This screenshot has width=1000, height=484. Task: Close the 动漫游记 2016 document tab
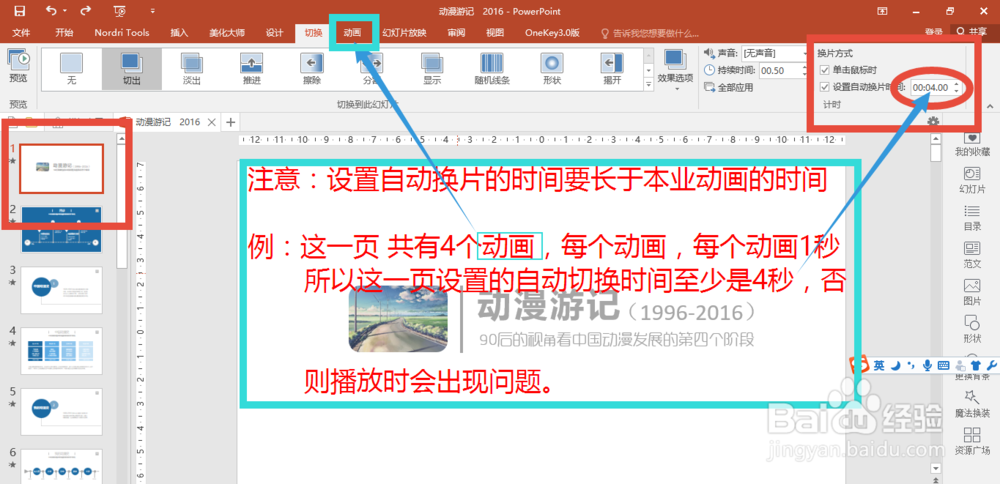(x=212, y=122)
